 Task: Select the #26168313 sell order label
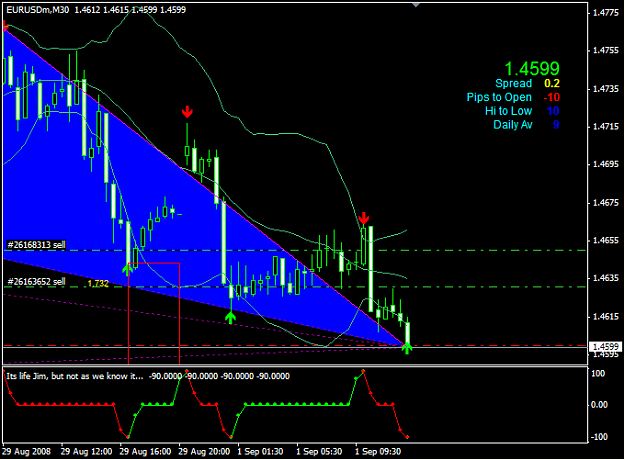pyautogui.click(x=36, y=245)
